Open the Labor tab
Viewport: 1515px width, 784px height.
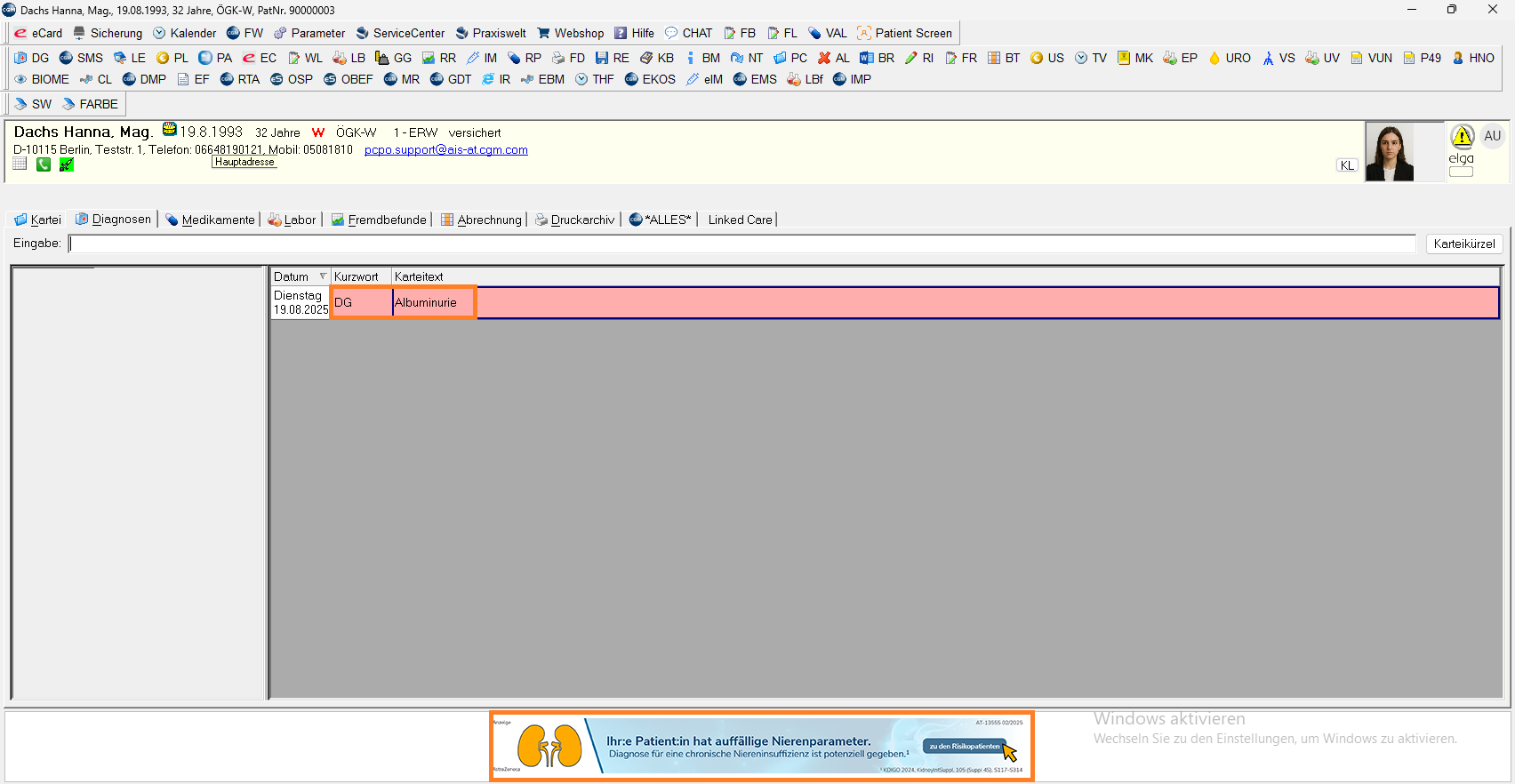tap(293, 220)
